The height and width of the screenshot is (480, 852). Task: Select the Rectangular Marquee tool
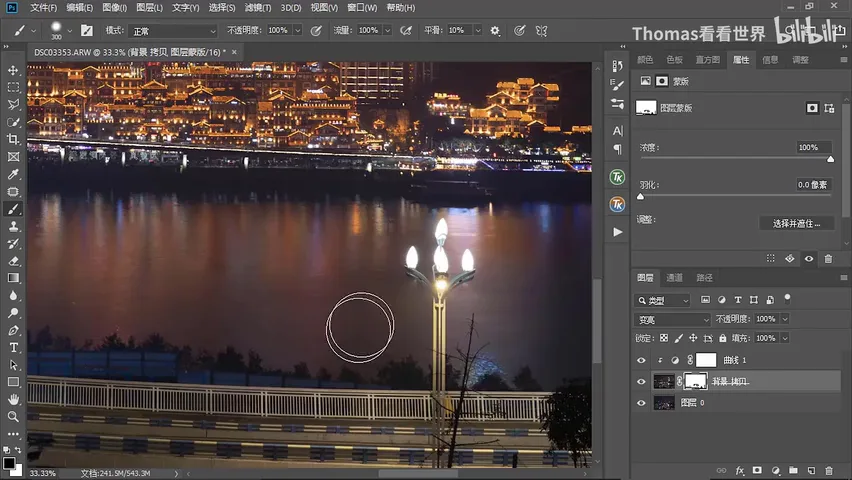[x=13, y=88]
